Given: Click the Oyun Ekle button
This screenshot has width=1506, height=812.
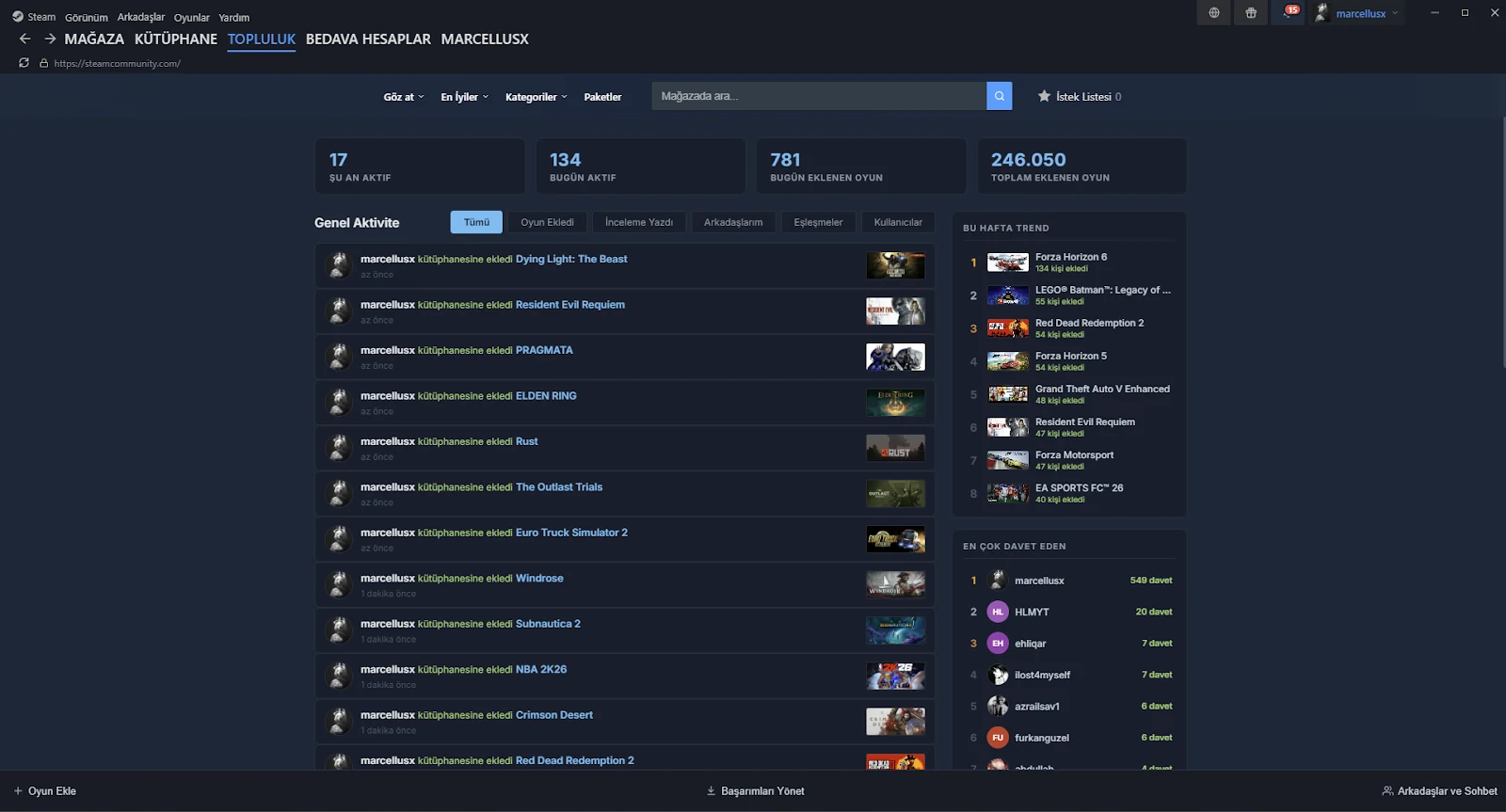Looking at the screenshot, I should pos(45,791).
